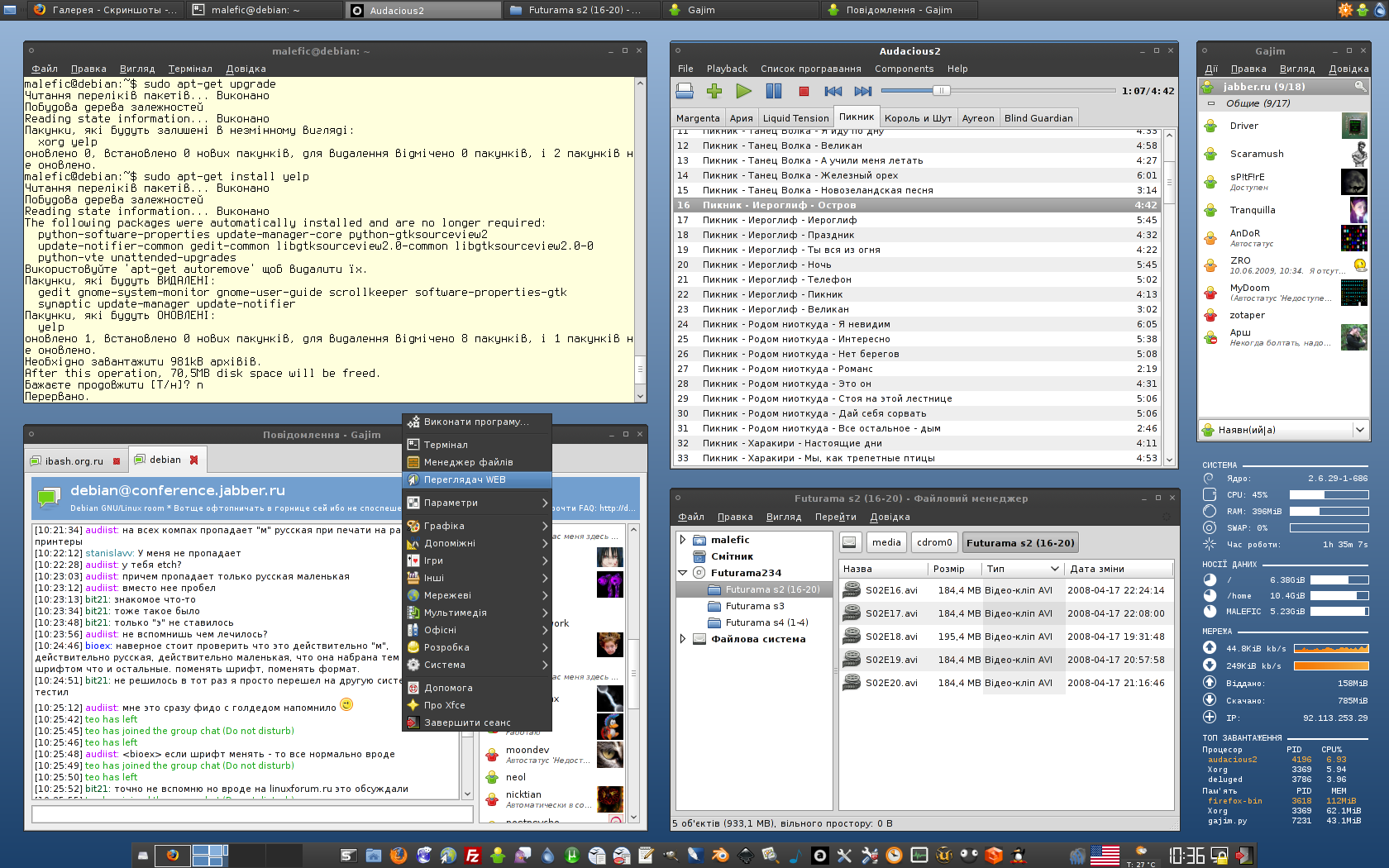Click the Назва column header
The height and width of the screenshot is (868, 1389).
click(883, 569)
